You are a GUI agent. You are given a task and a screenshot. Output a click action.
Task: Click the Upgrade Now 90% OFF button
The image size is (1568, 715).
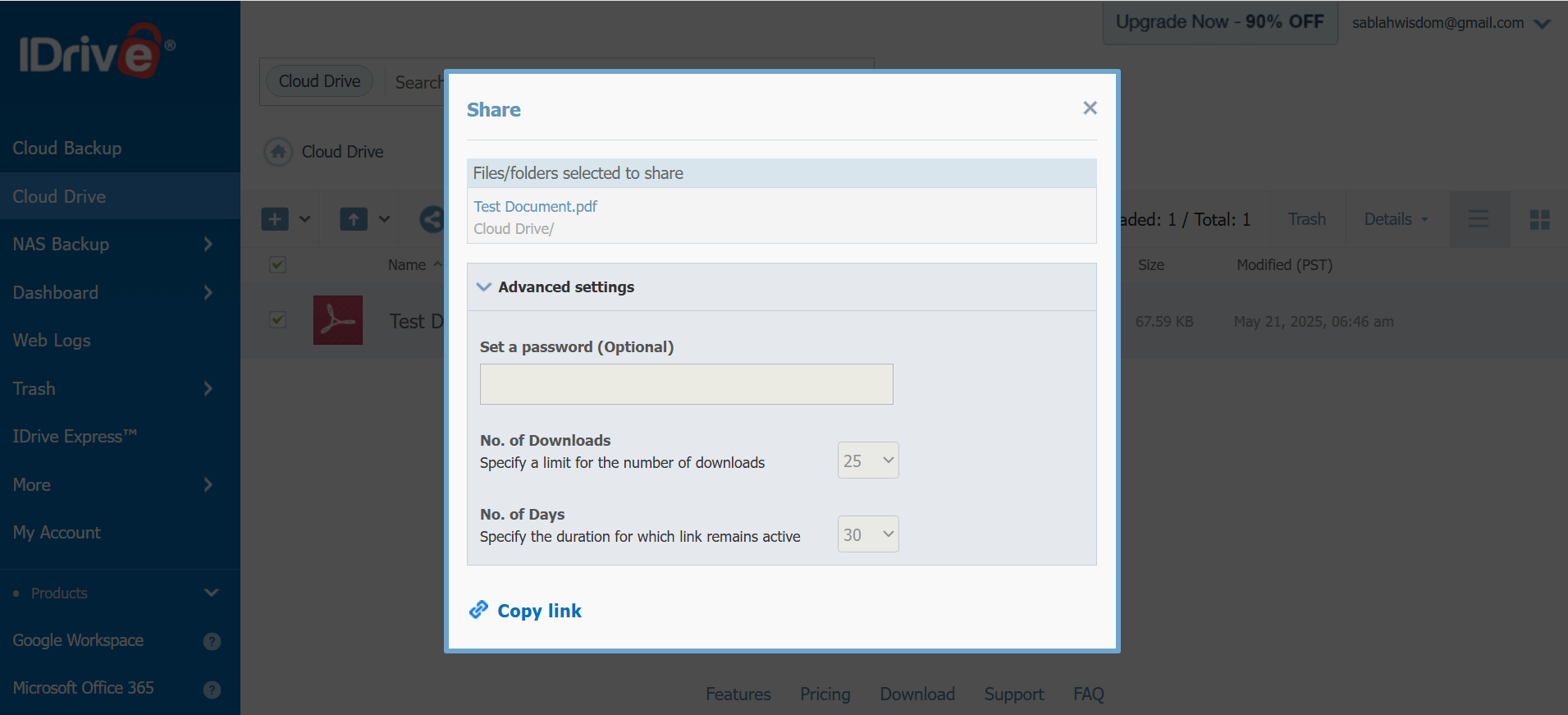[1220, 22]
